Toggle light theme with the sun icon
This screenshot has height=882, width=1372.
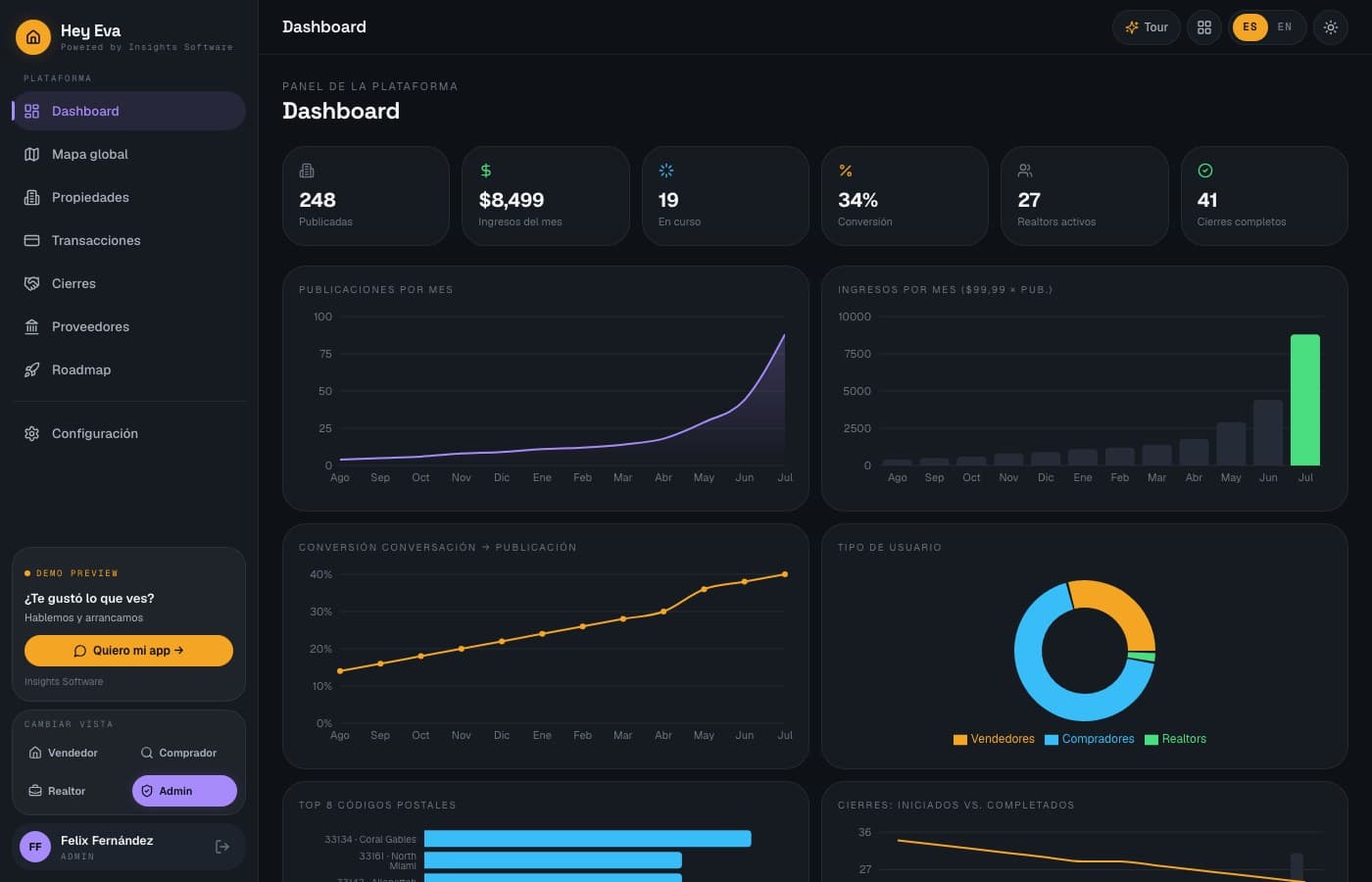tap(1330, 27)
